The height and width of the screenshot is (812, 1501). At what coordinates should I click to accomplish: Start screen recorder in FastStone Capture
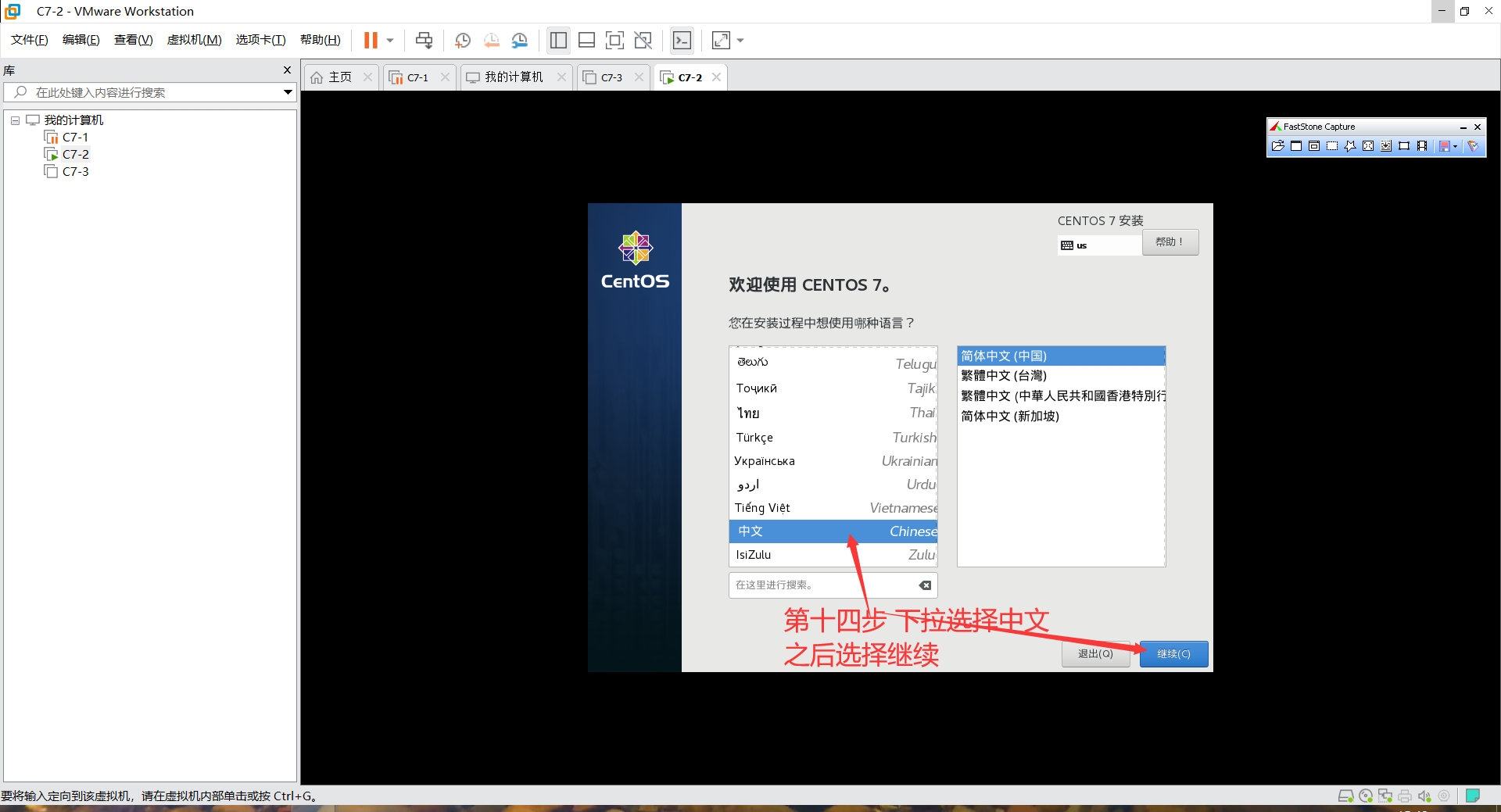[1422, 146]
